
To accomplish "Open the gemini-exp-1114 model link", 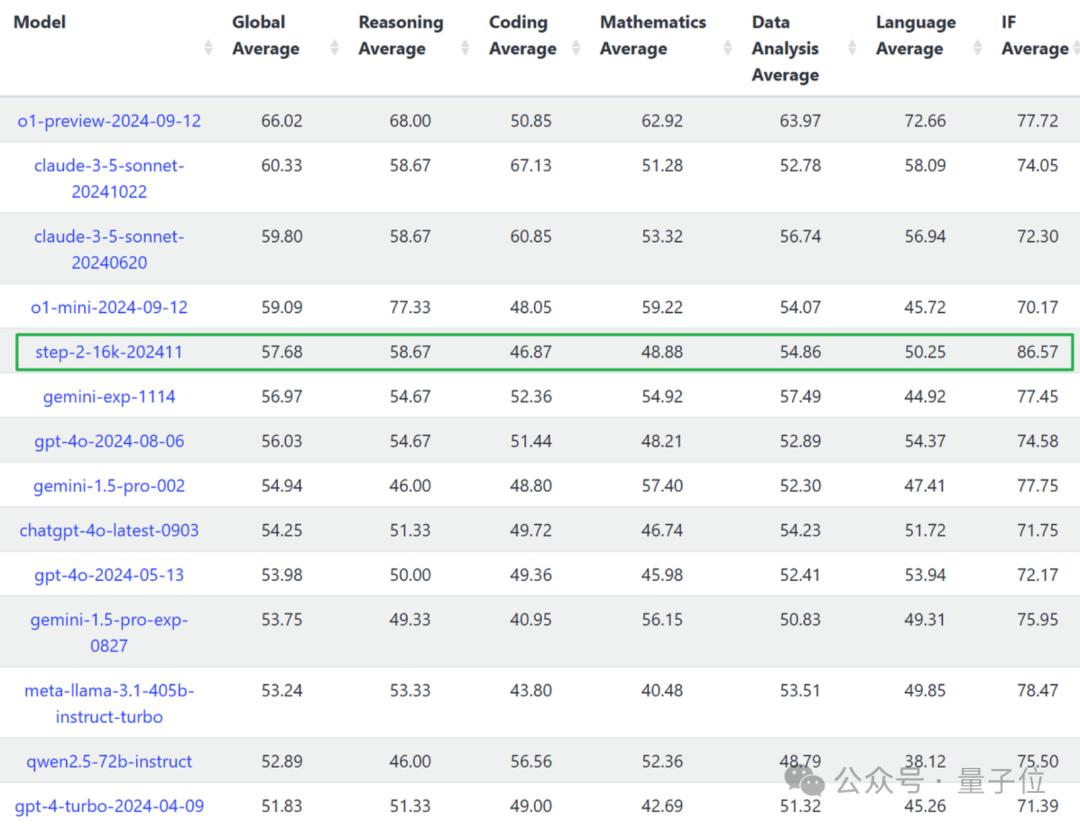I will tap(109, 397).
